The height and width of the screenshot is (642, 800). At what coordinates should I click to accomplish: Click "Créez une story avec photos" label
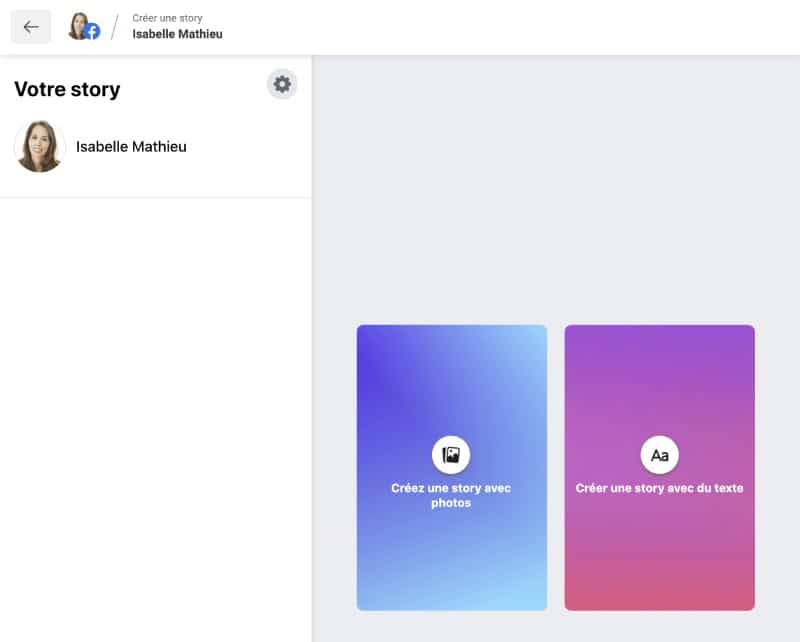[451, 495]
